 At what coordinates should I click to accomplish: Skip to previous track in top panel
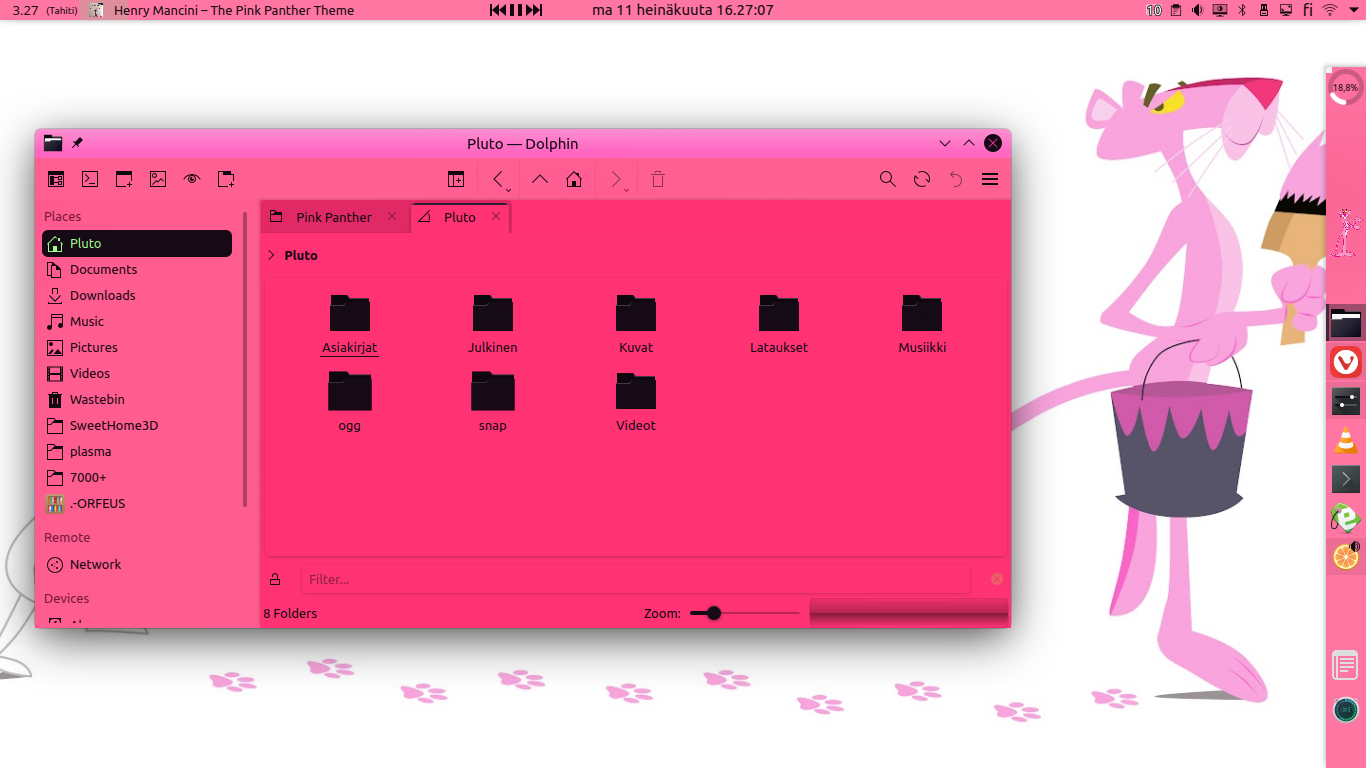coord(497,10)
